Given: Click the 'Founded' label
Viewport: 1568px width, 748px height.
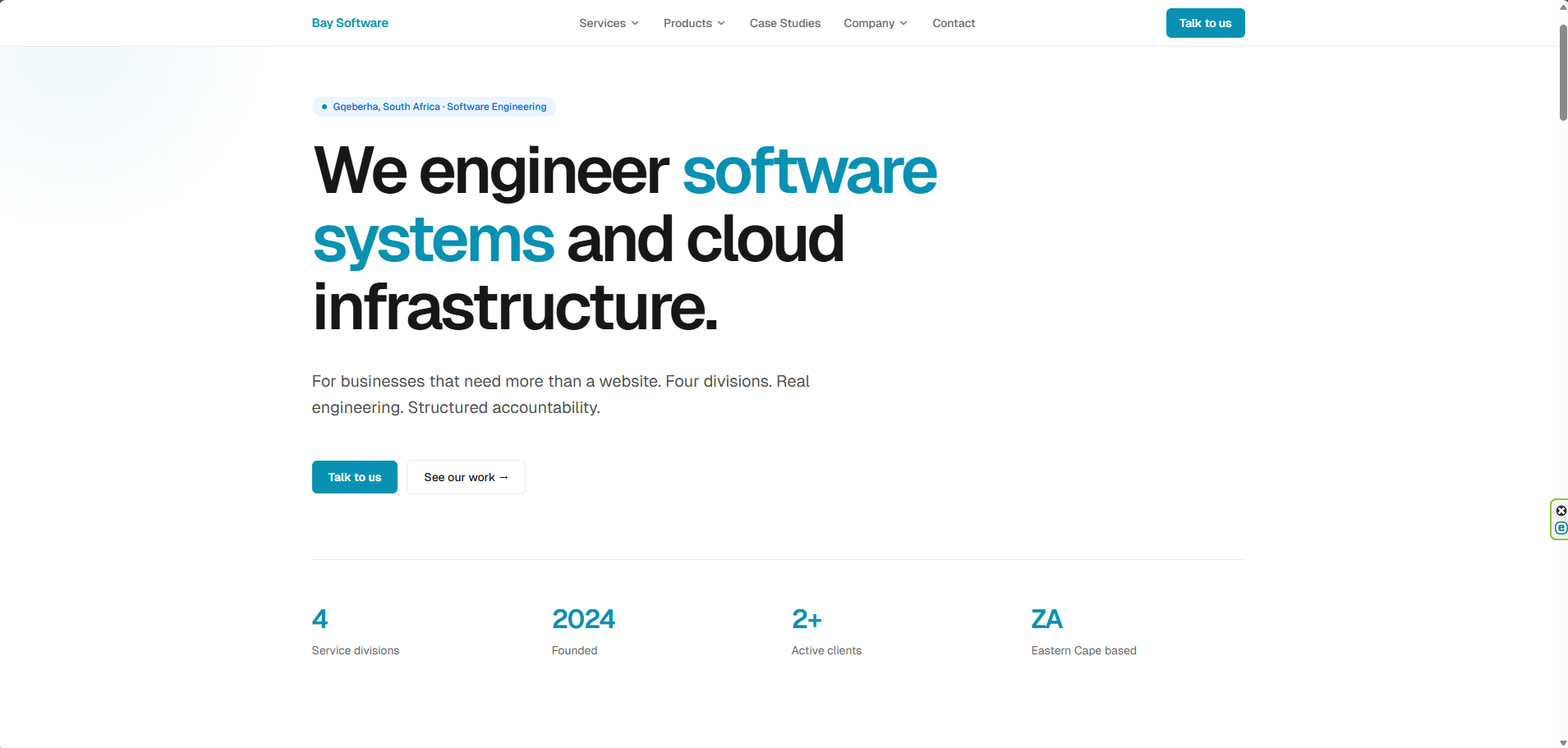Looking at the screenshot, I should (575, 650).
